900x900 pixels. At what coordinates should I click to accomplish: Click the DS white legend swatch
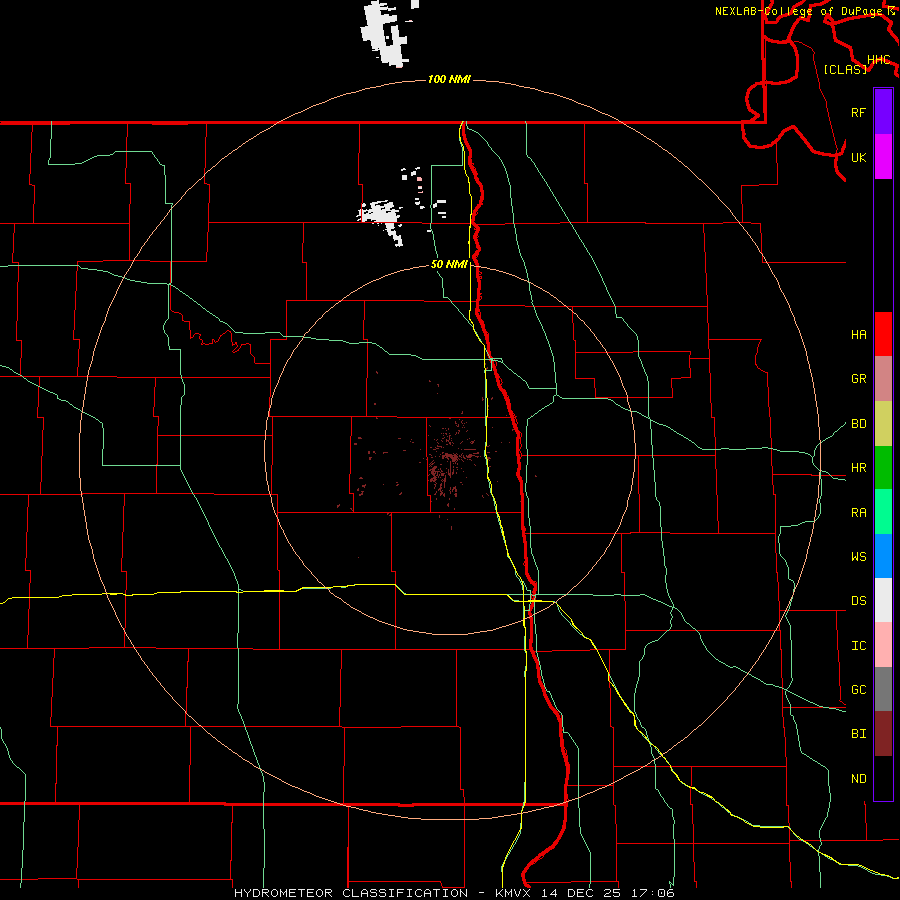[x=883, y=600]
